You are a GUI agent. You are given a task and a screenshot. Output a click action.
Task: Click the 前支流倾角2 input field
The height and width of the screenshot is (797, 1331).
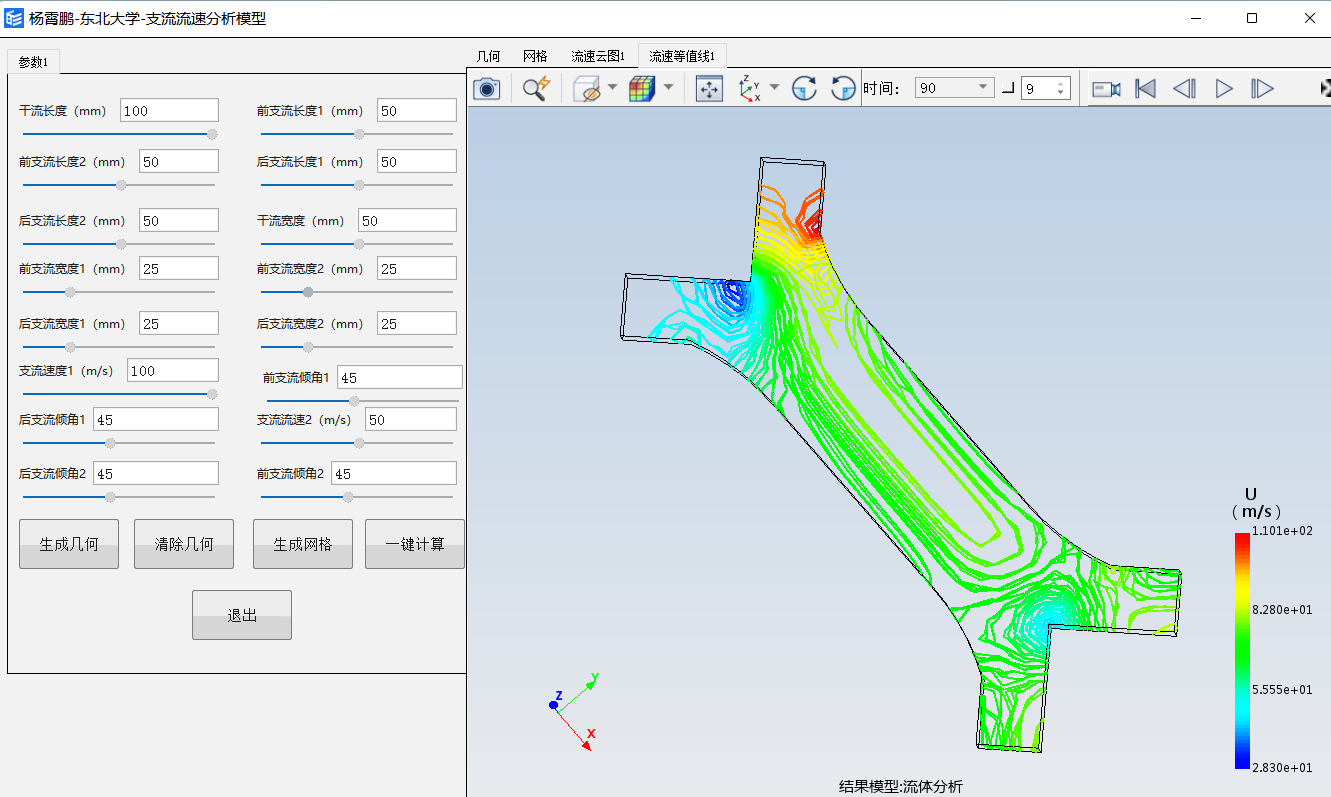[x=394, y=473]
